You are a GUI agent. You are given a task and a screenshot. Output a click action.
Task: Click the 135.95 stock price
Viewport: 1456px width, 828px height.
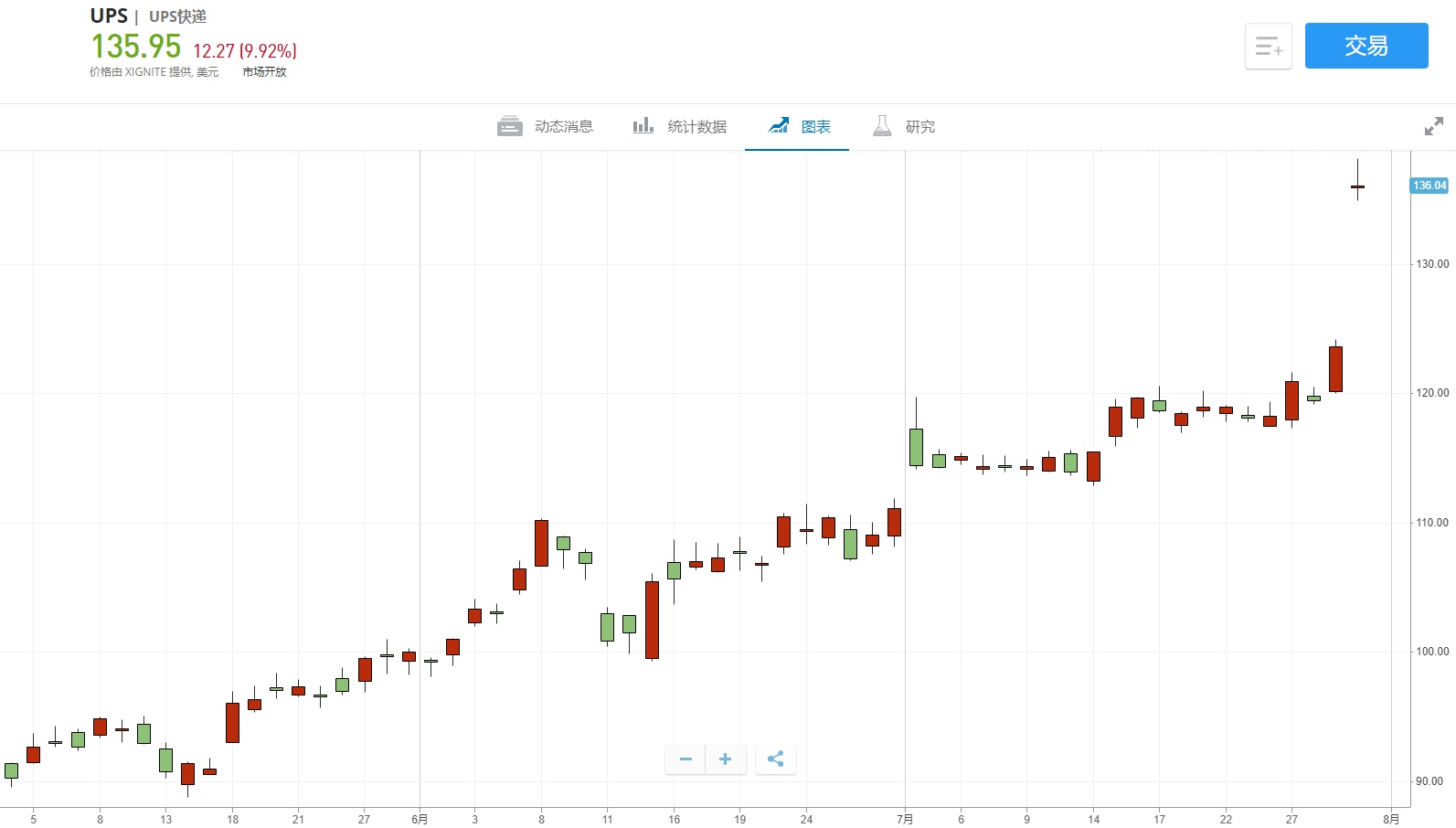136,46
